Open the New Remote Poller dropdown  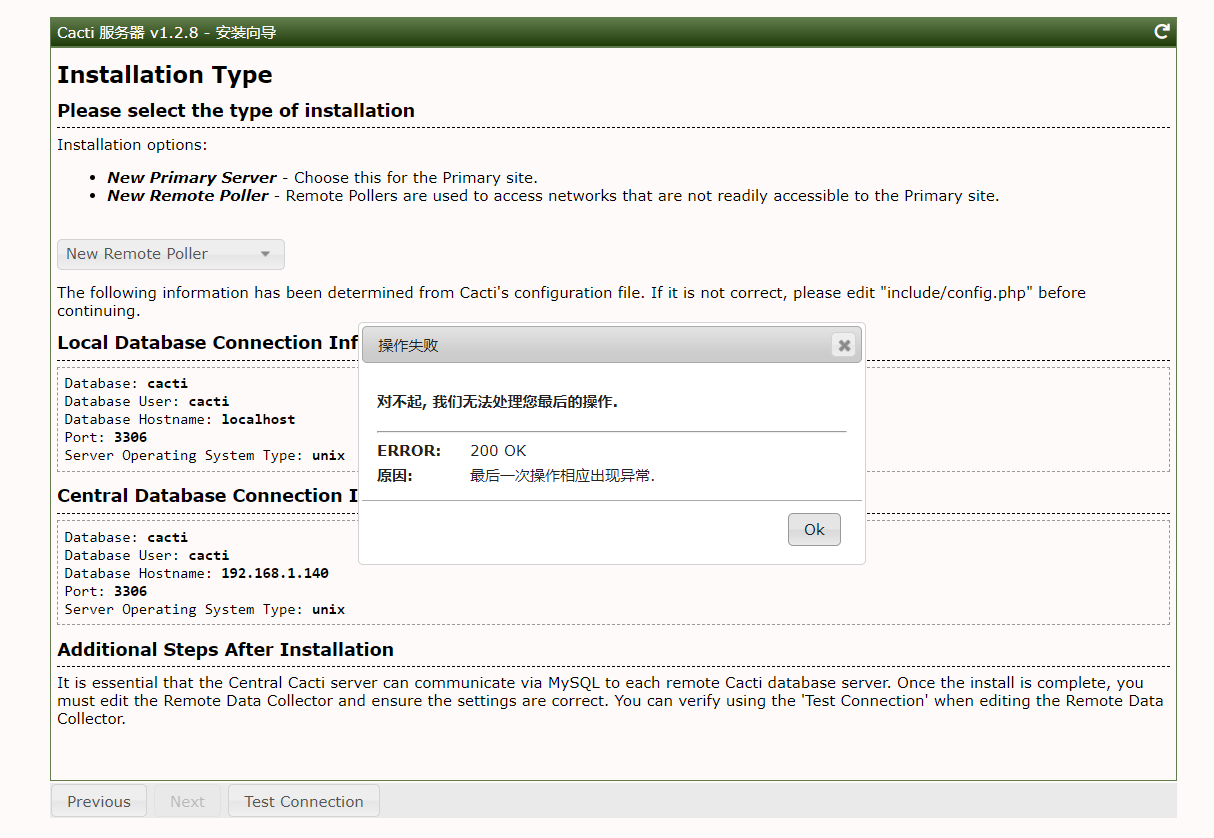tap(171, 254)
